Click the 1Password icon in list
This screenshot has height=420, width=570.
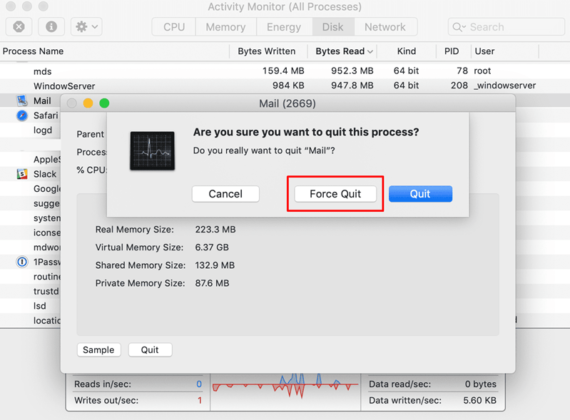coord(22,262)
